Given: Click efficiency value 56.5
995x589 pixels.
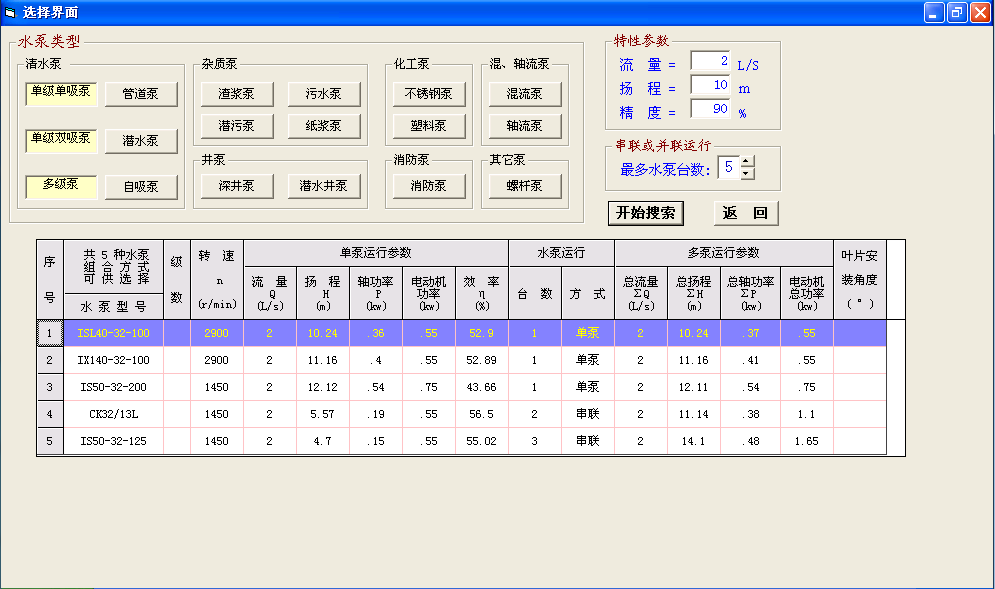Looking at the screenshot, I should pos(482,414).
